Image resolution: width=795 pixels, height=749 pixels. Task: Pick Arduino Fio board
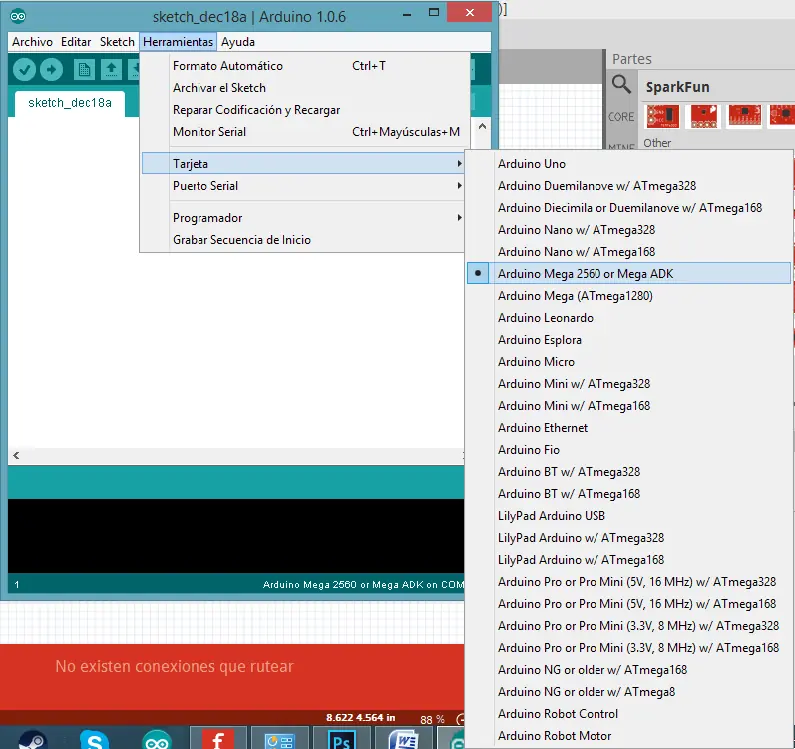coord(629,450)
